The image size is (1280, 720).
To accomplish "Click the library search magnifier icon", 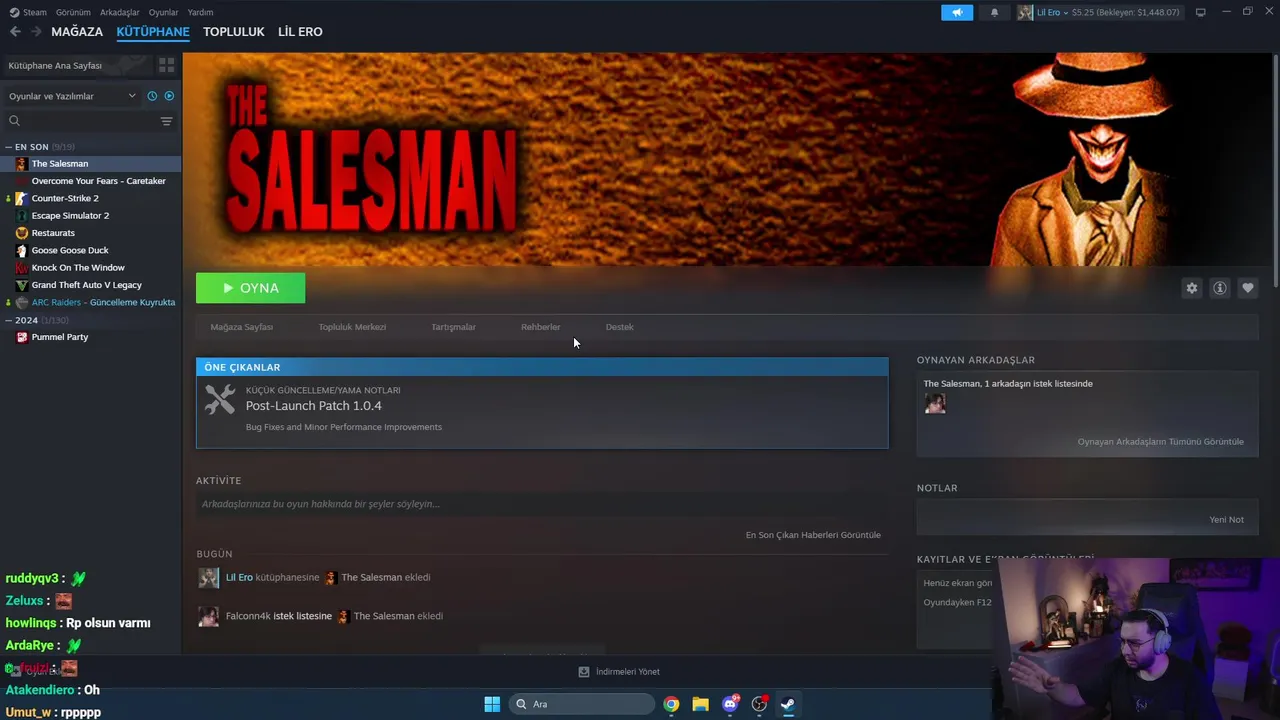I will pos(14,121).
